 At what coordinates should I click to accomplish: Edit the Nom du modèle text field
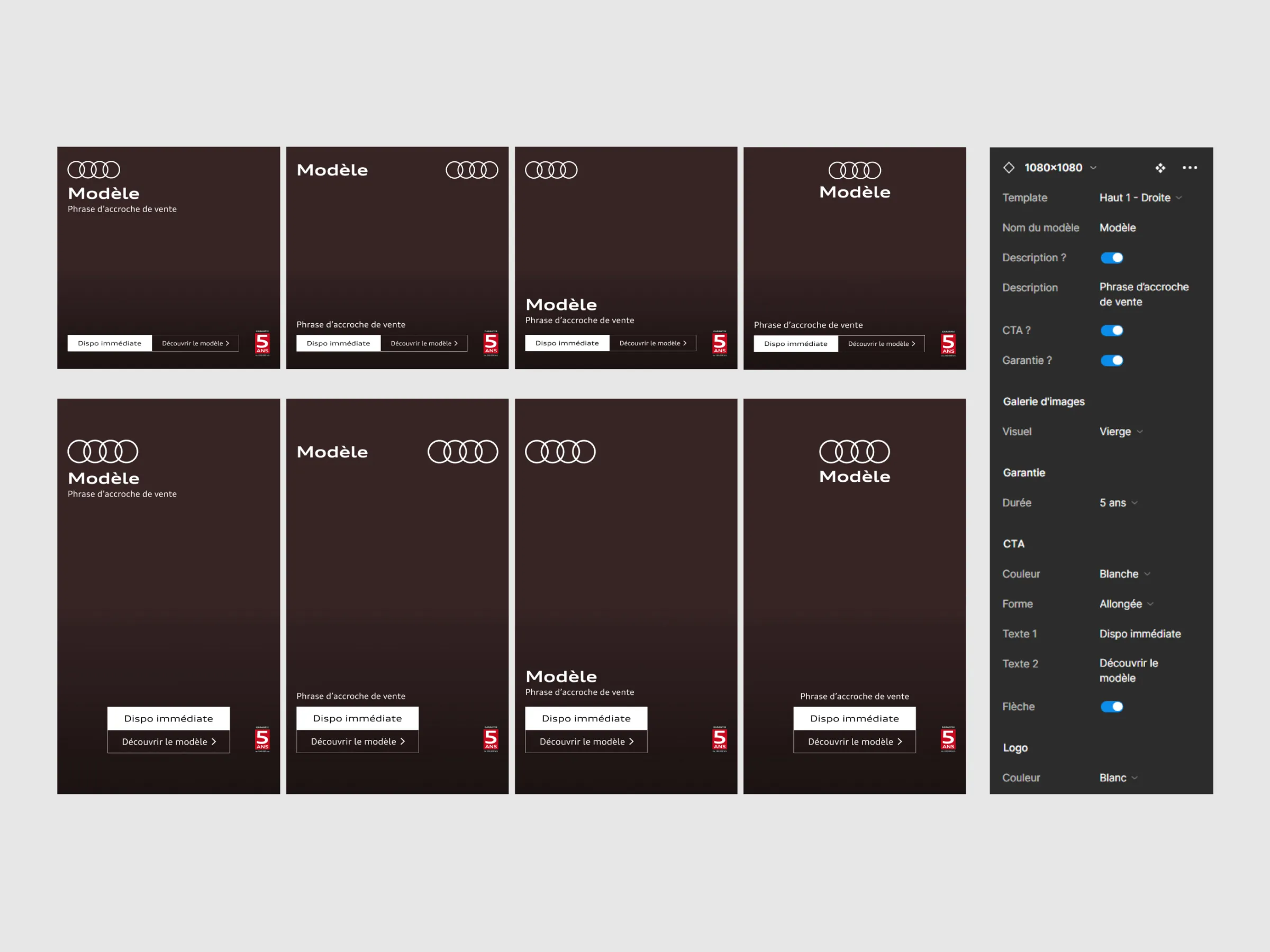(1117, 228)
